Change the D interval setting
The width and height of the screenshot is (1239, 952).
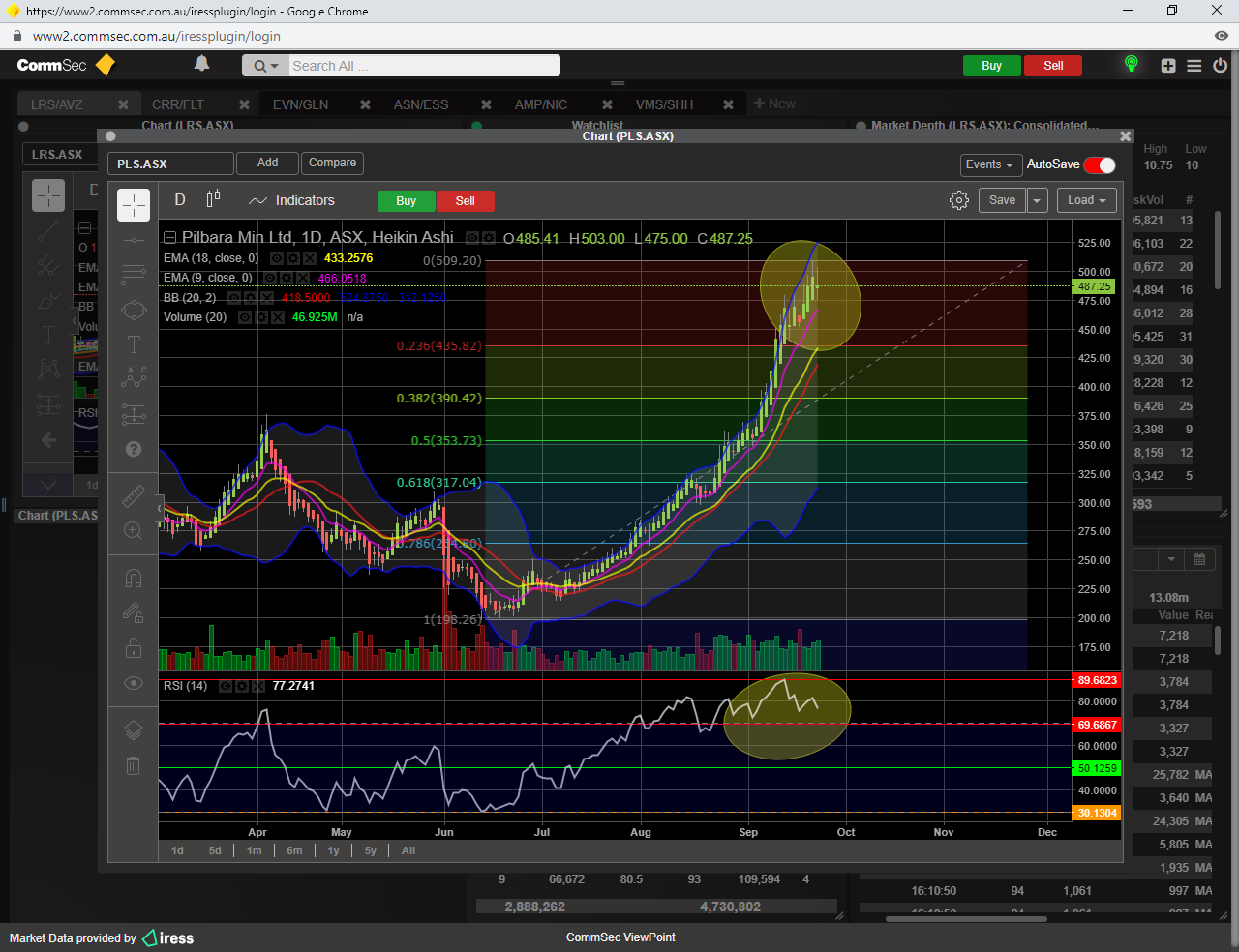click(180, 199)
